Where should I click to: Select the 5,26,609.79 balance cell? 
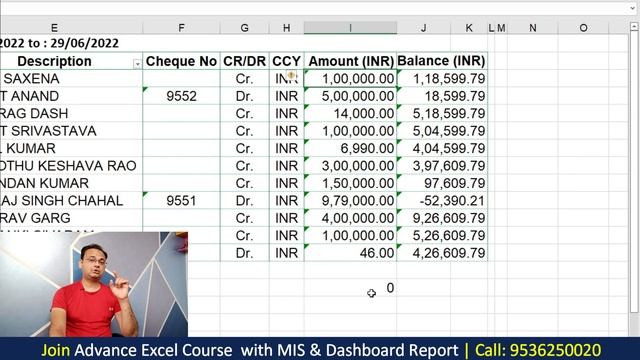pyautogui.click(x=442, y=236)
